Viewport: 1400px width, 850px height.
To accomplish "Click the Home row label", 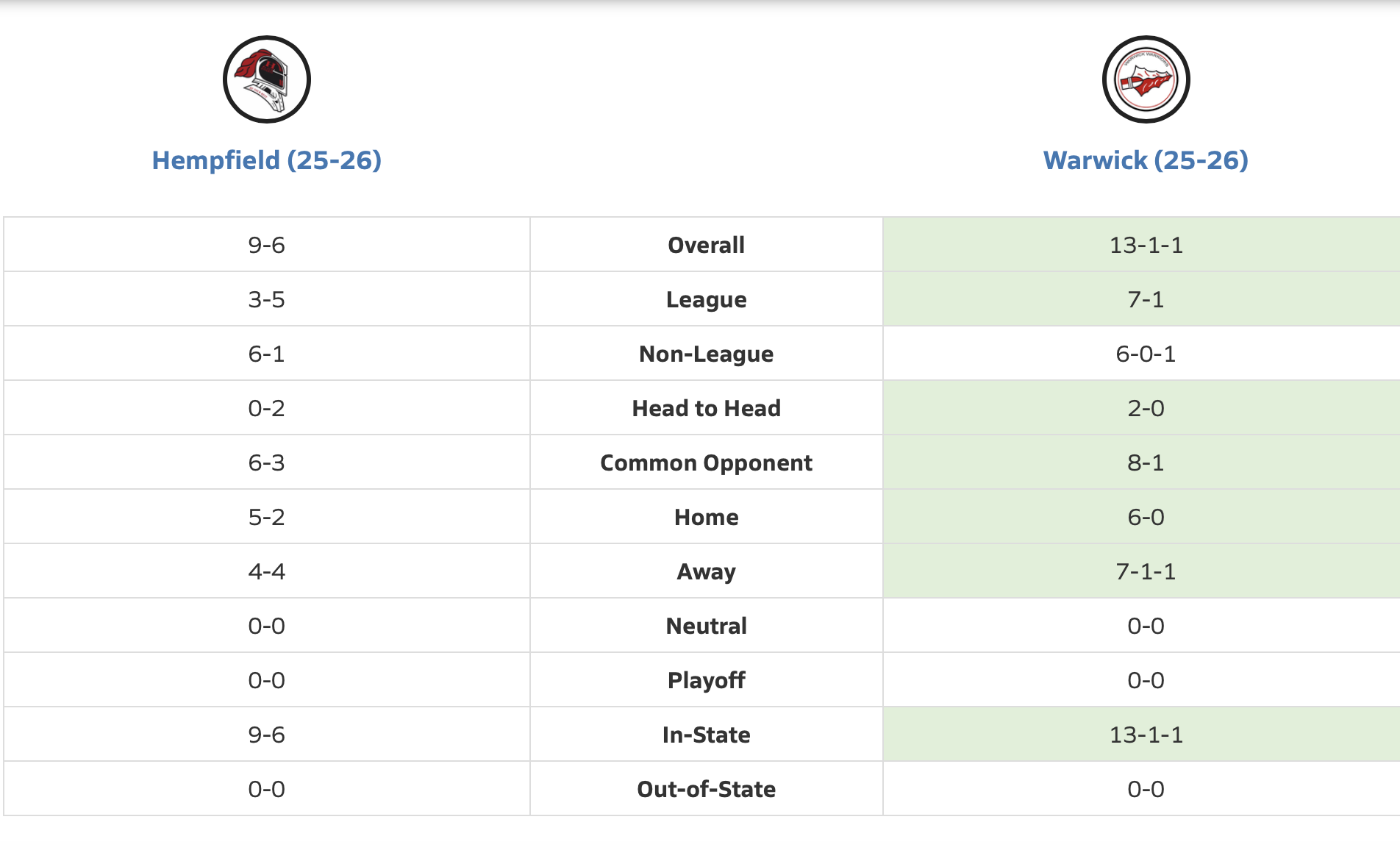I will 706,517.
